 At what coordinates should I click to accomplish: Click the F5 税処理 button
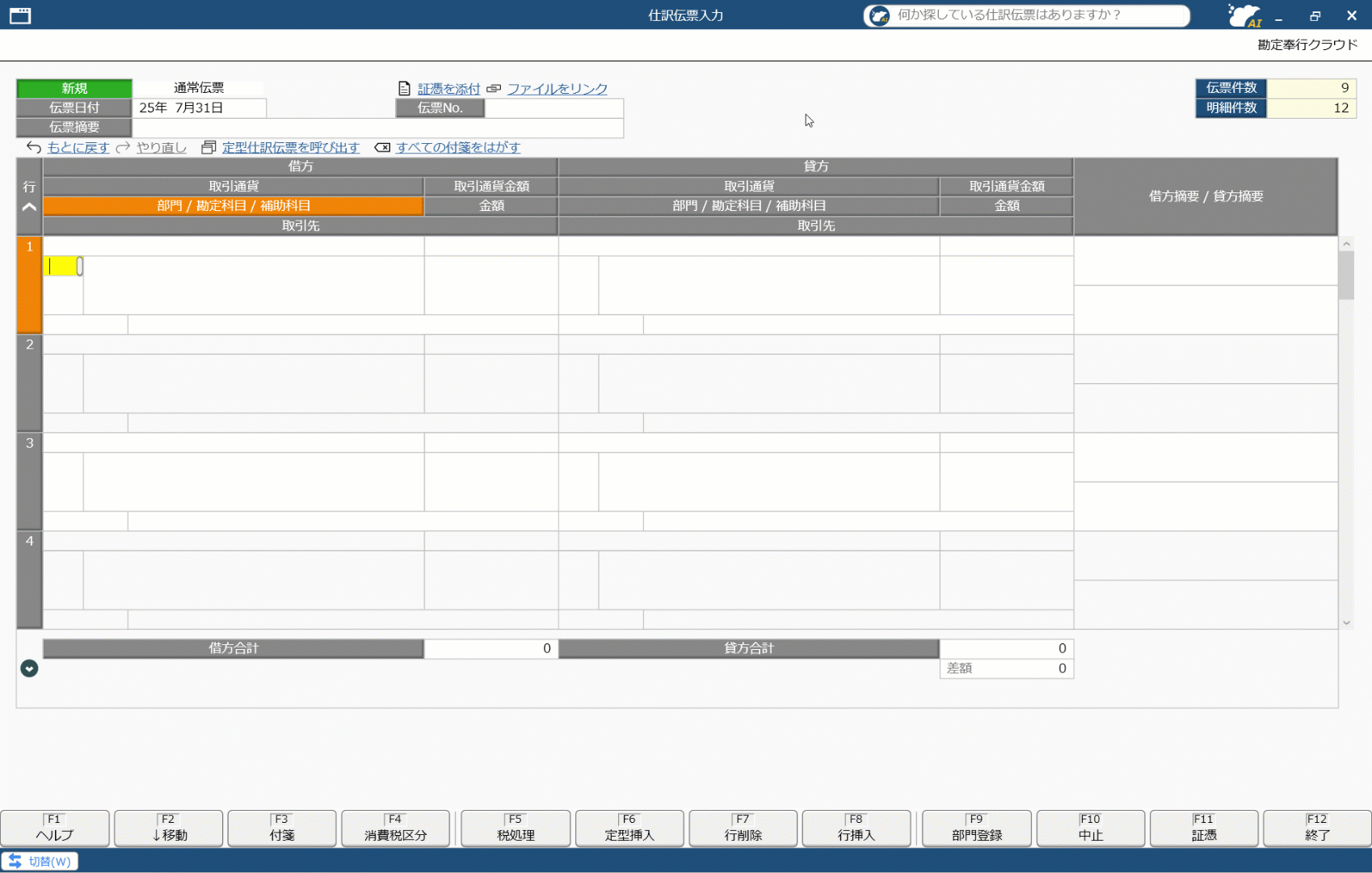516,828
